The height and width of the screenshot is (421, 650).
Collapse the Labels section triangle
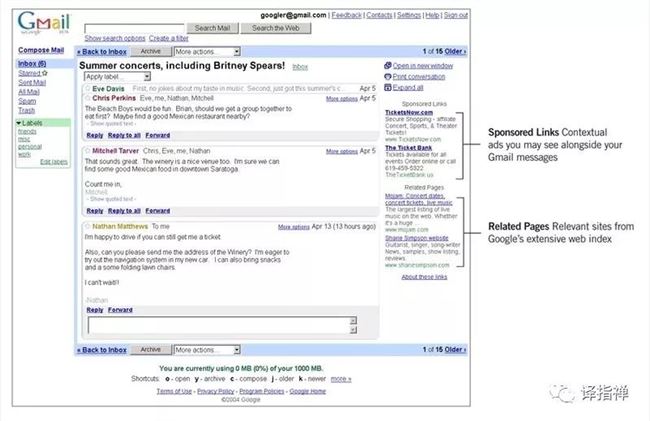point(19,123)
